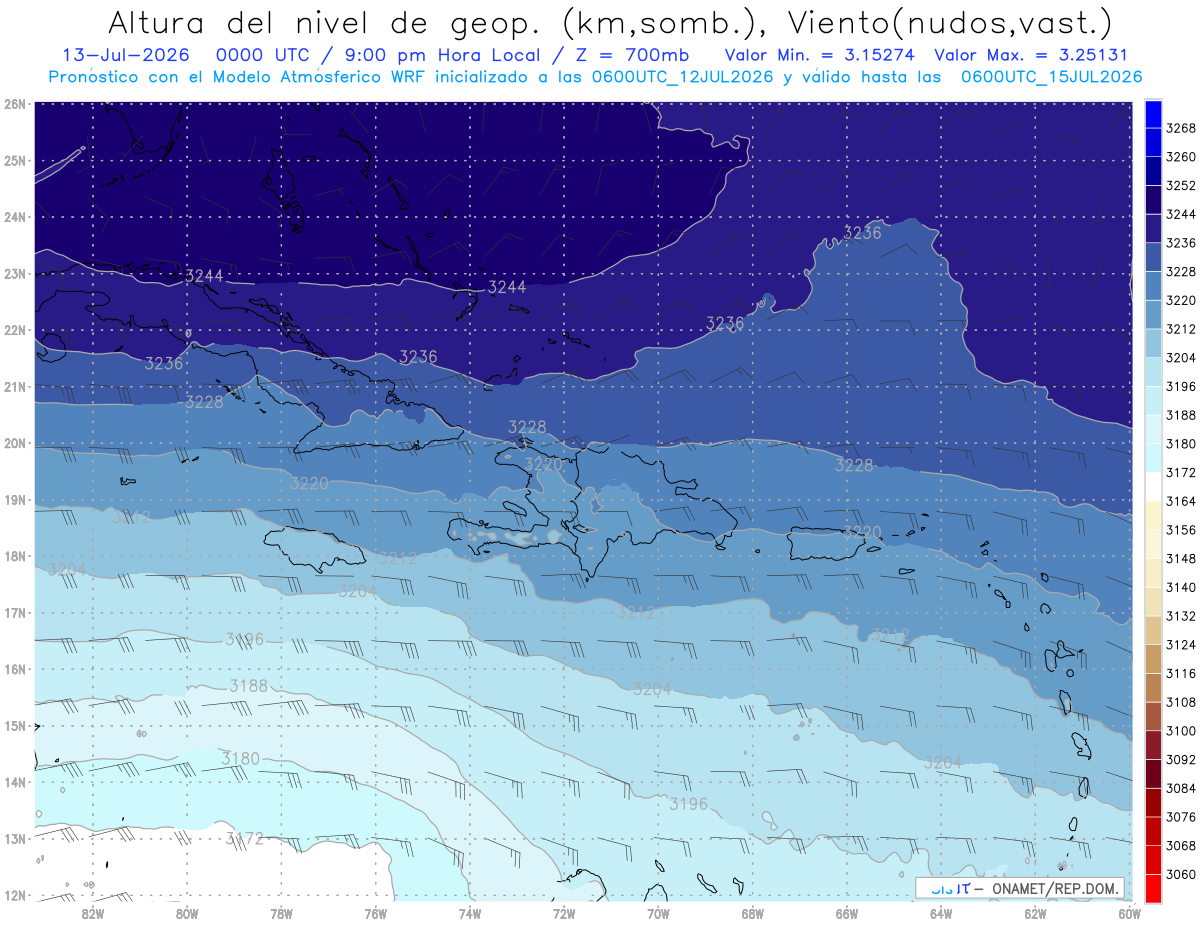1200x927 pixels.
Task: Click the 21N latitude label
Action: pyautogui.click(x=15, y=386)
